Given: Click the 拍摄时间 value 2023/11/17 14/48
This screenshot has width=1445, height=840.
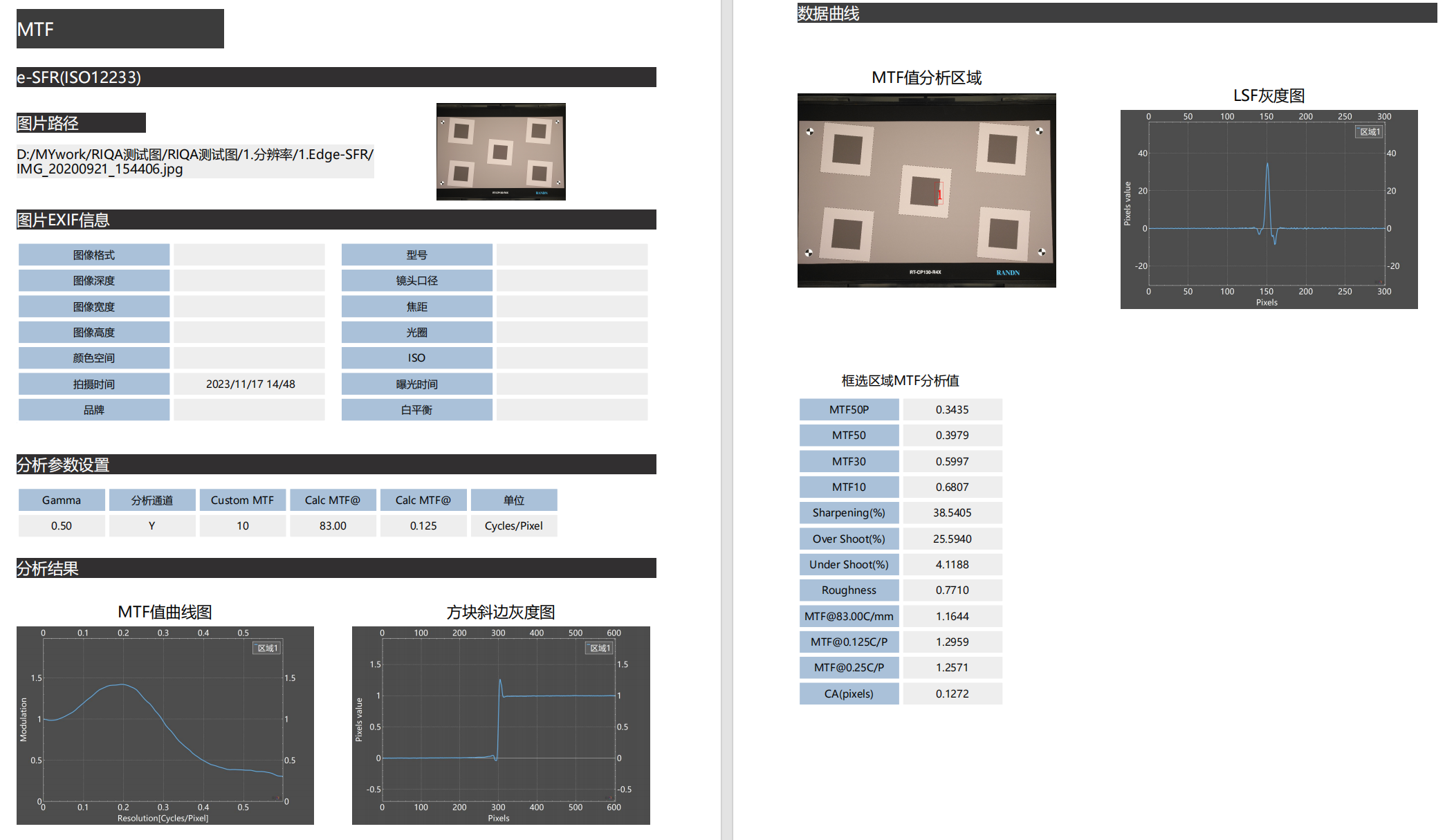Looking at the screenshot, I should 250,384.
